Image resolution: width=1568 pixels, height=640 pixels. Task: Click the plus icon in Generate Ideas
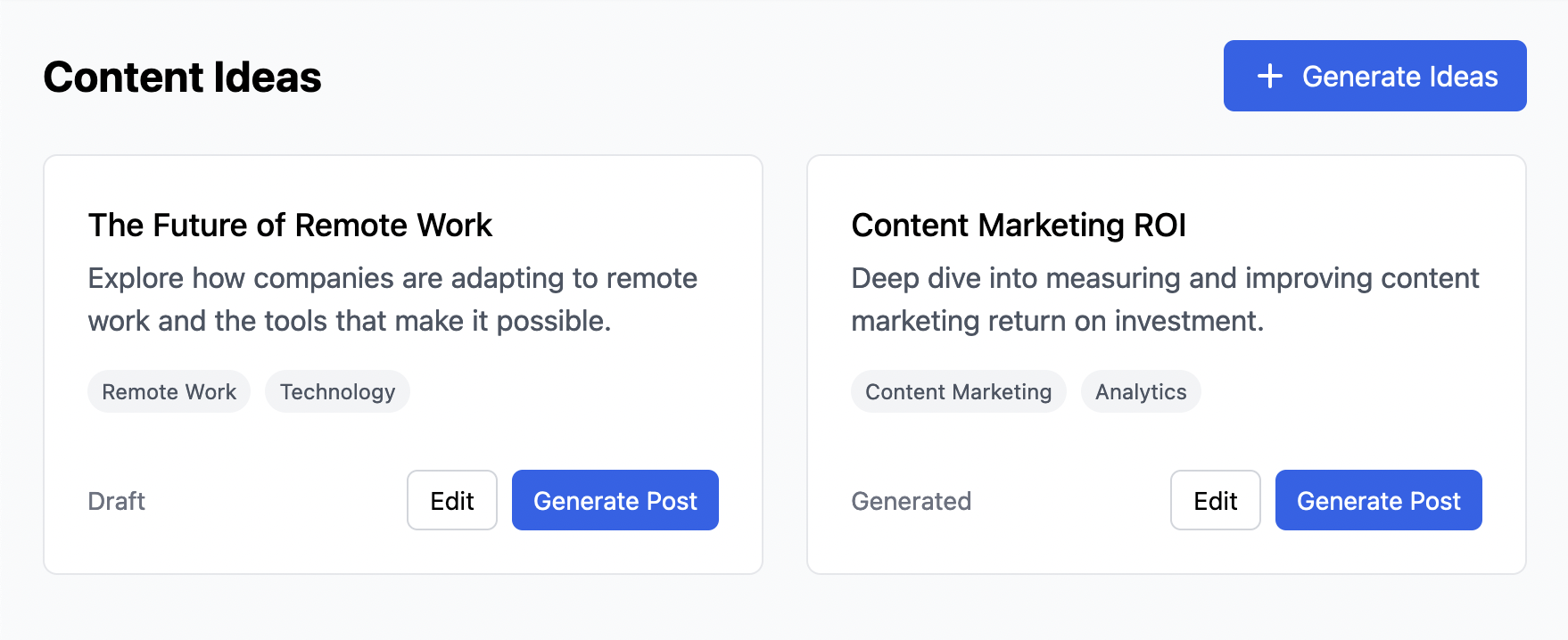pos(1269,77)
